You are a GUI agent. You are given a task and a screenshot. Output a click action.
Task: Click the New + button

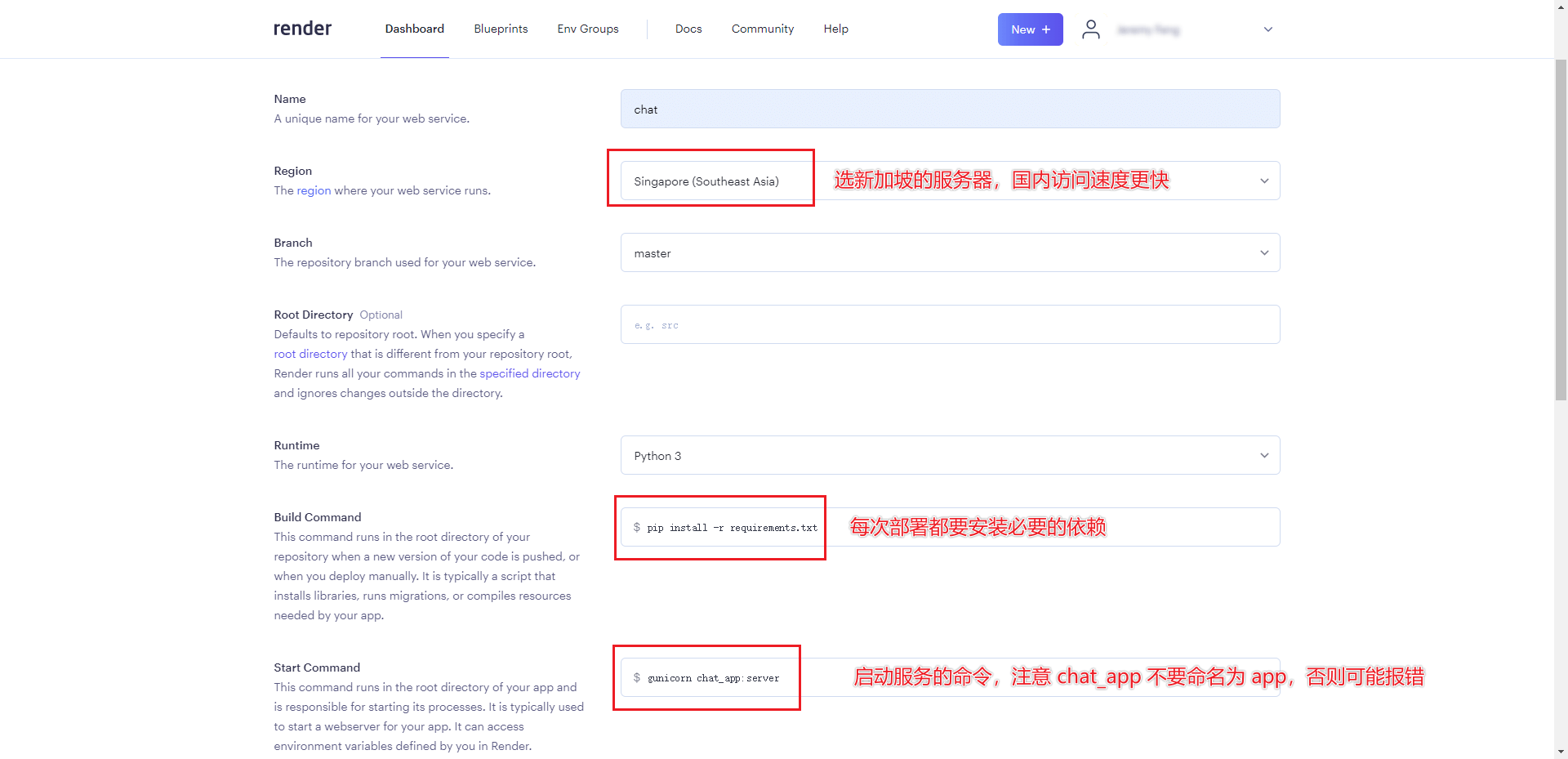[1030, 29]
